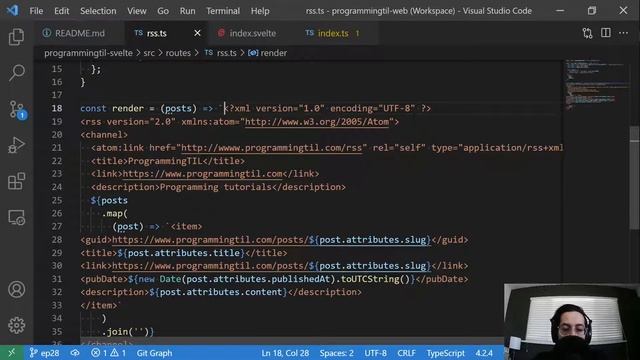Change the Spaces: 2 indentation setting
Image resolution: width=640 pixels, height=360 pixels.
[x=337, y=353]
